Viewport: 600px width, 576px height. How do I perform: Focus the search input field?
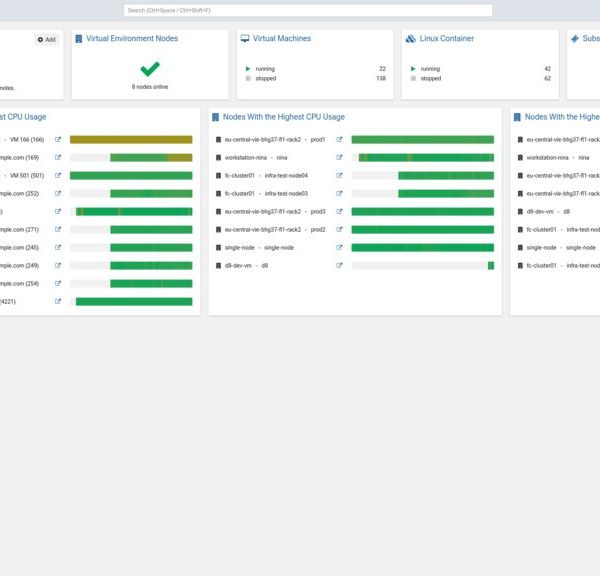click(x=308, y=10)
